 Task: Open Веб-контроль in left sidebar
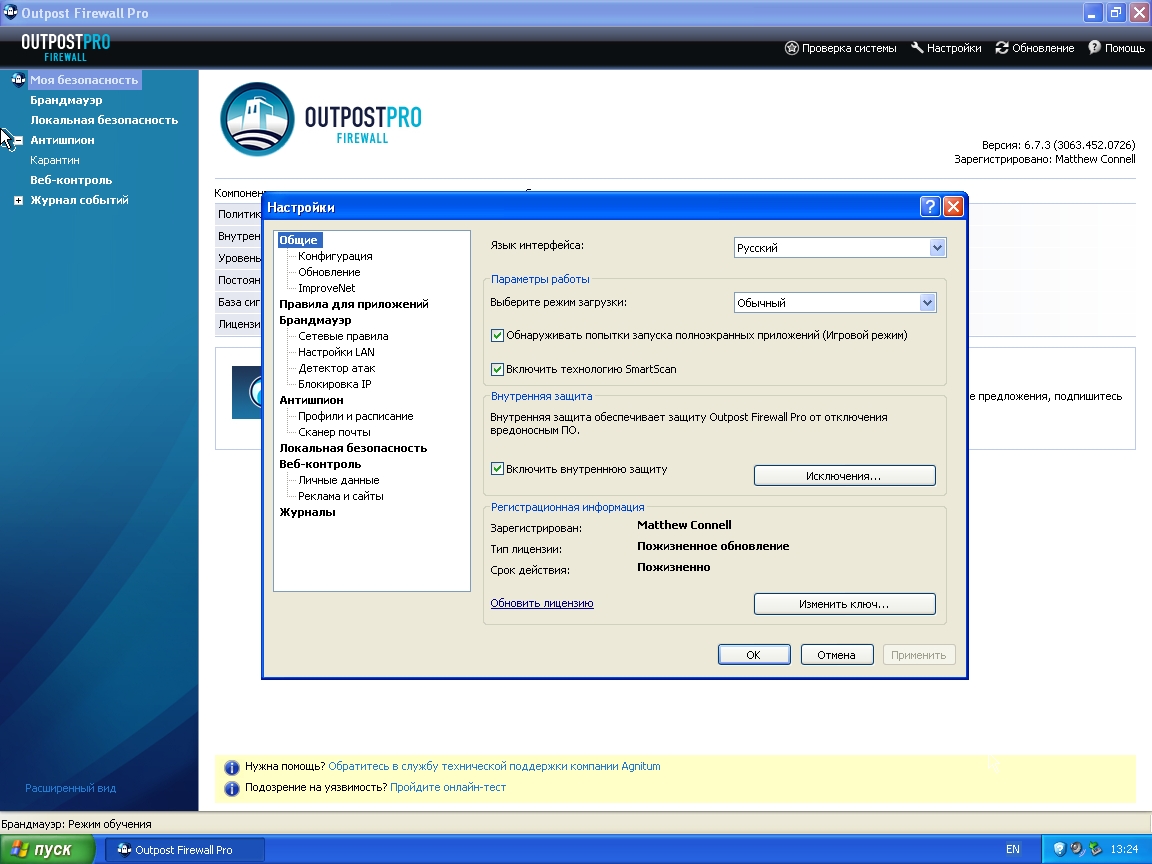click(x=71, y=180)
